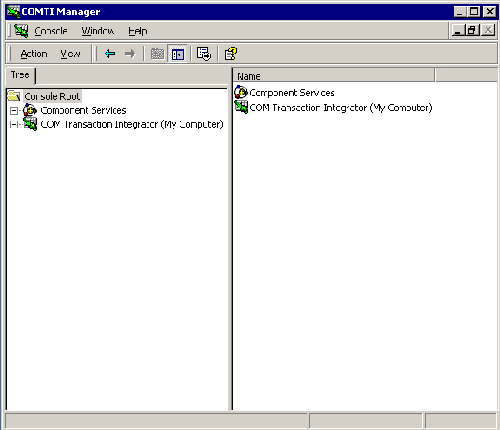The height and width of the screenshot is (430, 500).
Task: Restore the inner console window
Action: [471, 30]
